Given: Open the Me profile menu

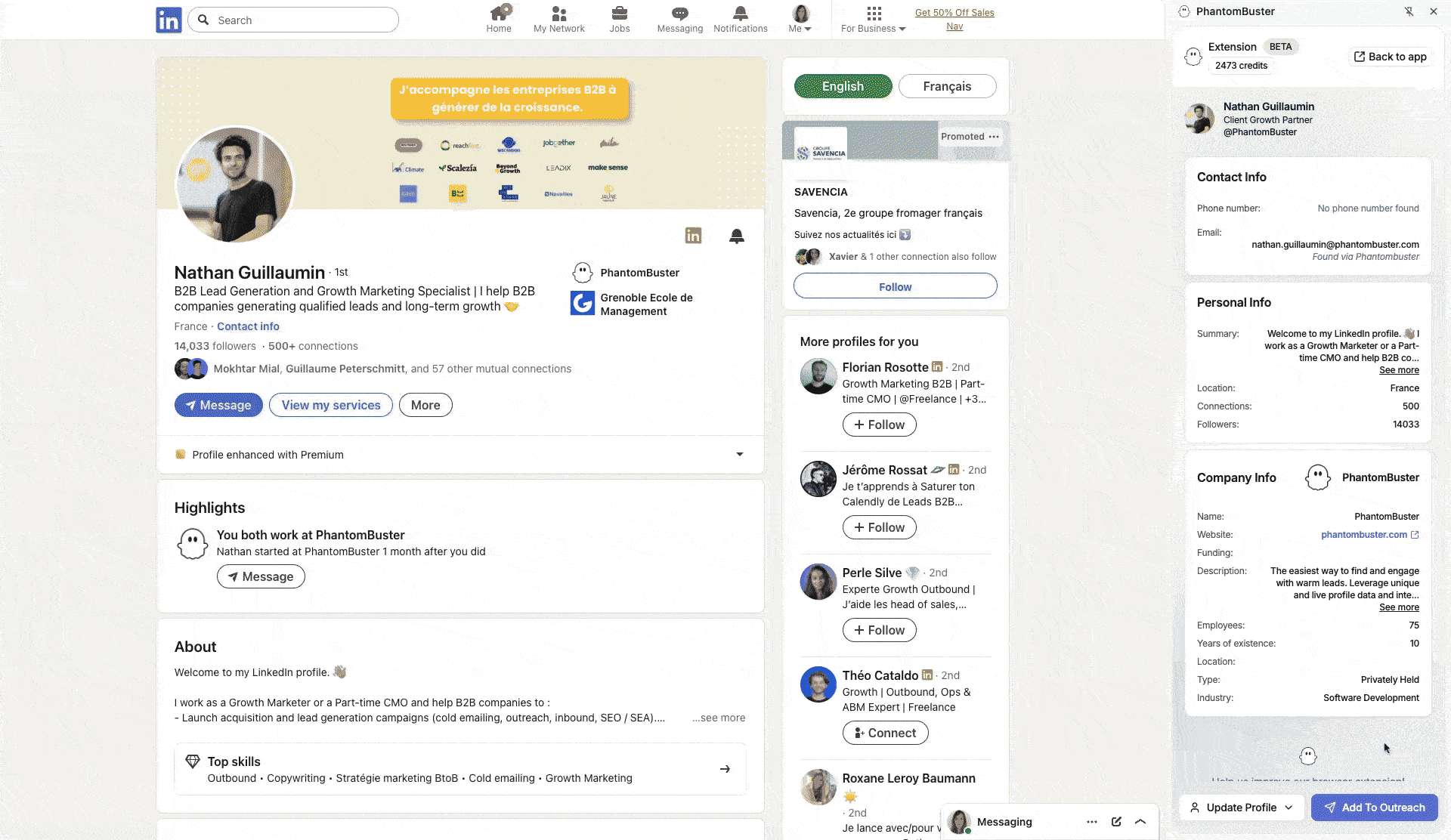Looking at the screenshot, I should (x=800, y=20).
